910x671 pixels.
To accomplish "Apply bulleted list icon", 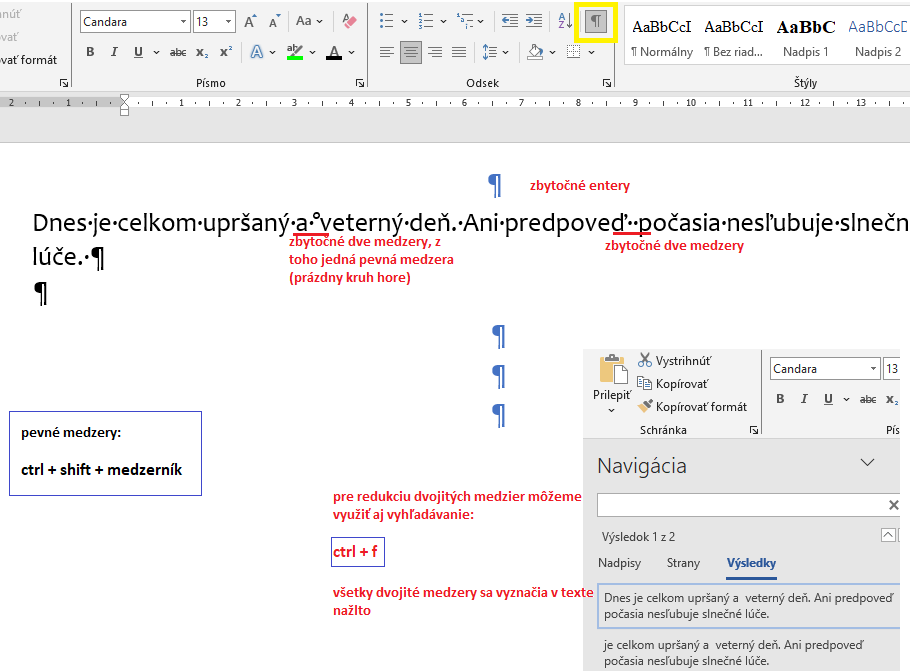I will (387, 21).
